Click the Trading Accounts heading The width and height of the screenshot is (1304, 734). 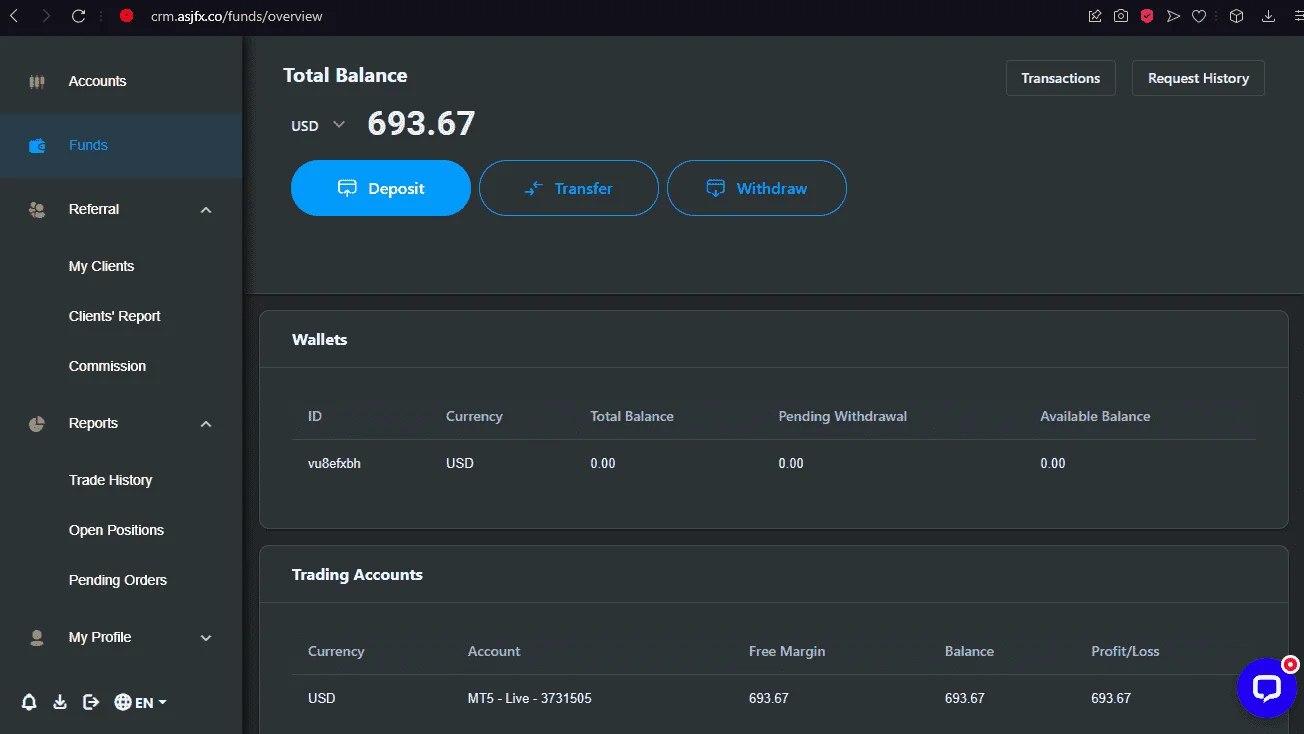pos(357,575)
